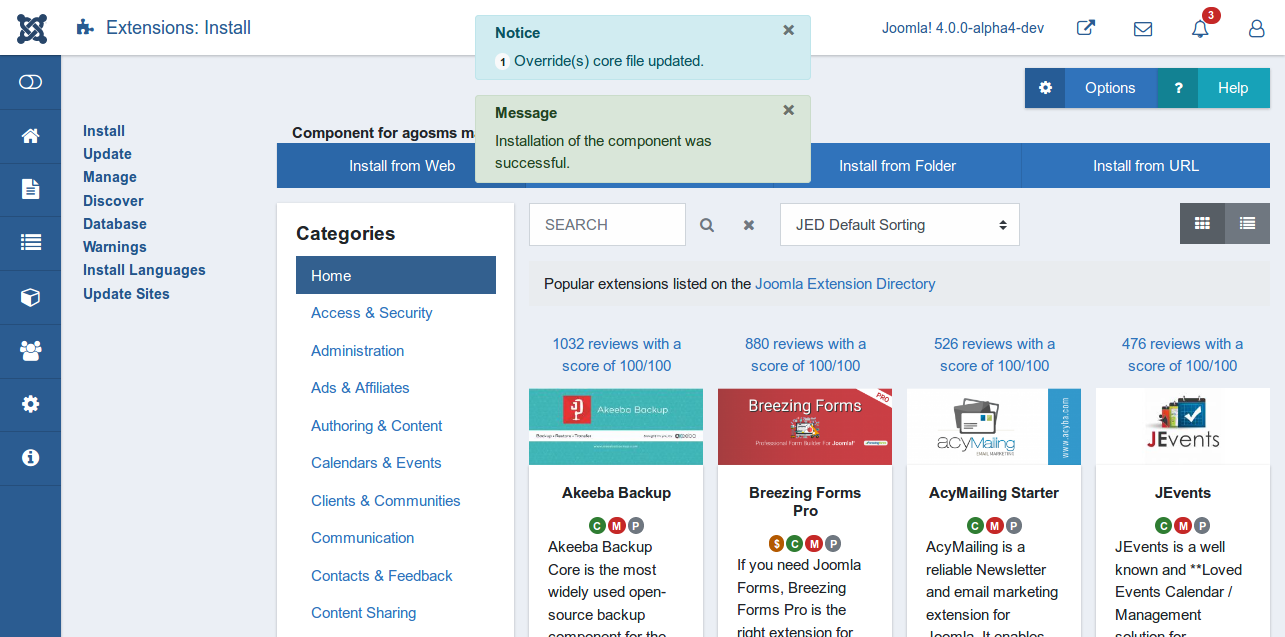Screen dimensions: 1285x637
Task: Click the search magnifier icon
Action: 707,226
